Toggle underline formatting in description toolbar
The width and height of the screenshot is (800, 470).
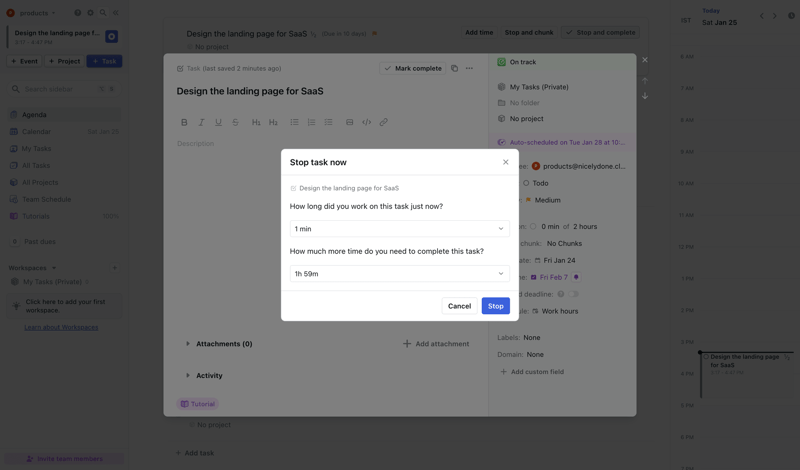coord(218,122)
